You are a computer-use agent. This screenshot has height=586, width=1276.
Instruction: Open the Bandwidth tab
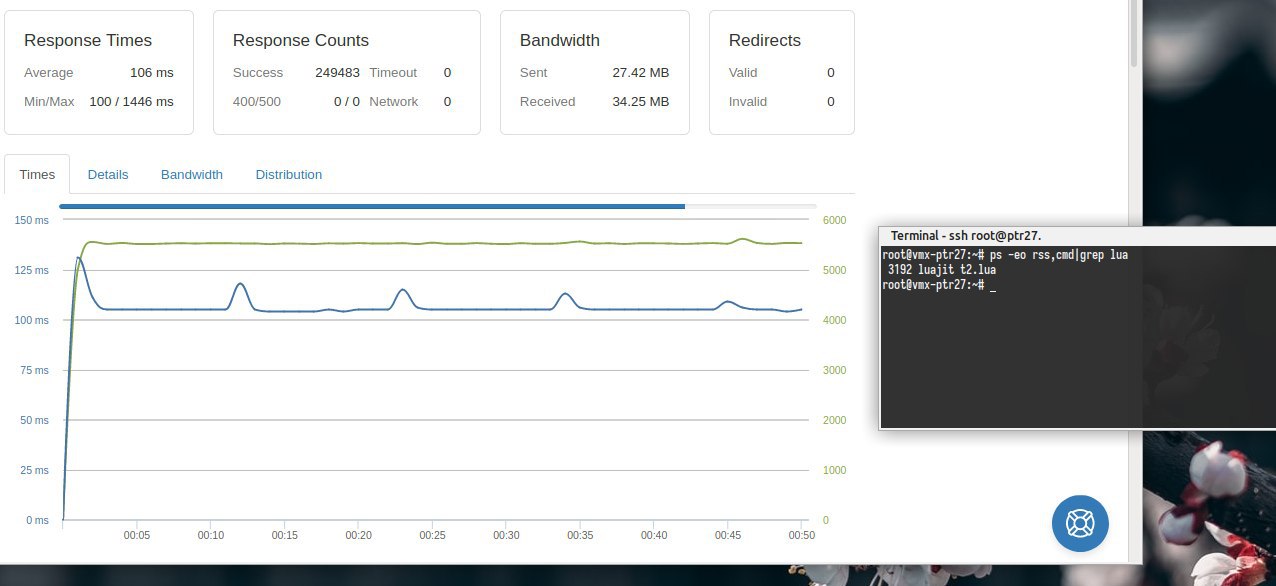[192, 174]
